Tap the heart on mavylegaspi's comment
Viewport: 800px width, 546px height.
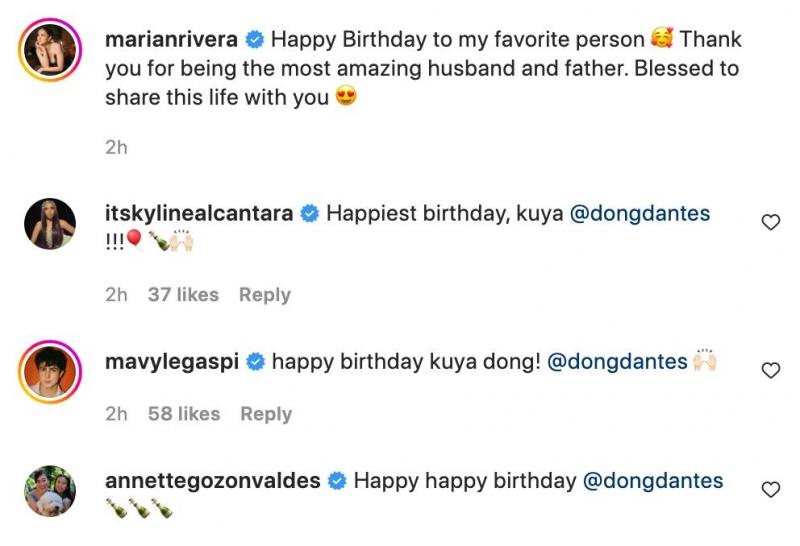pos(770,370)
